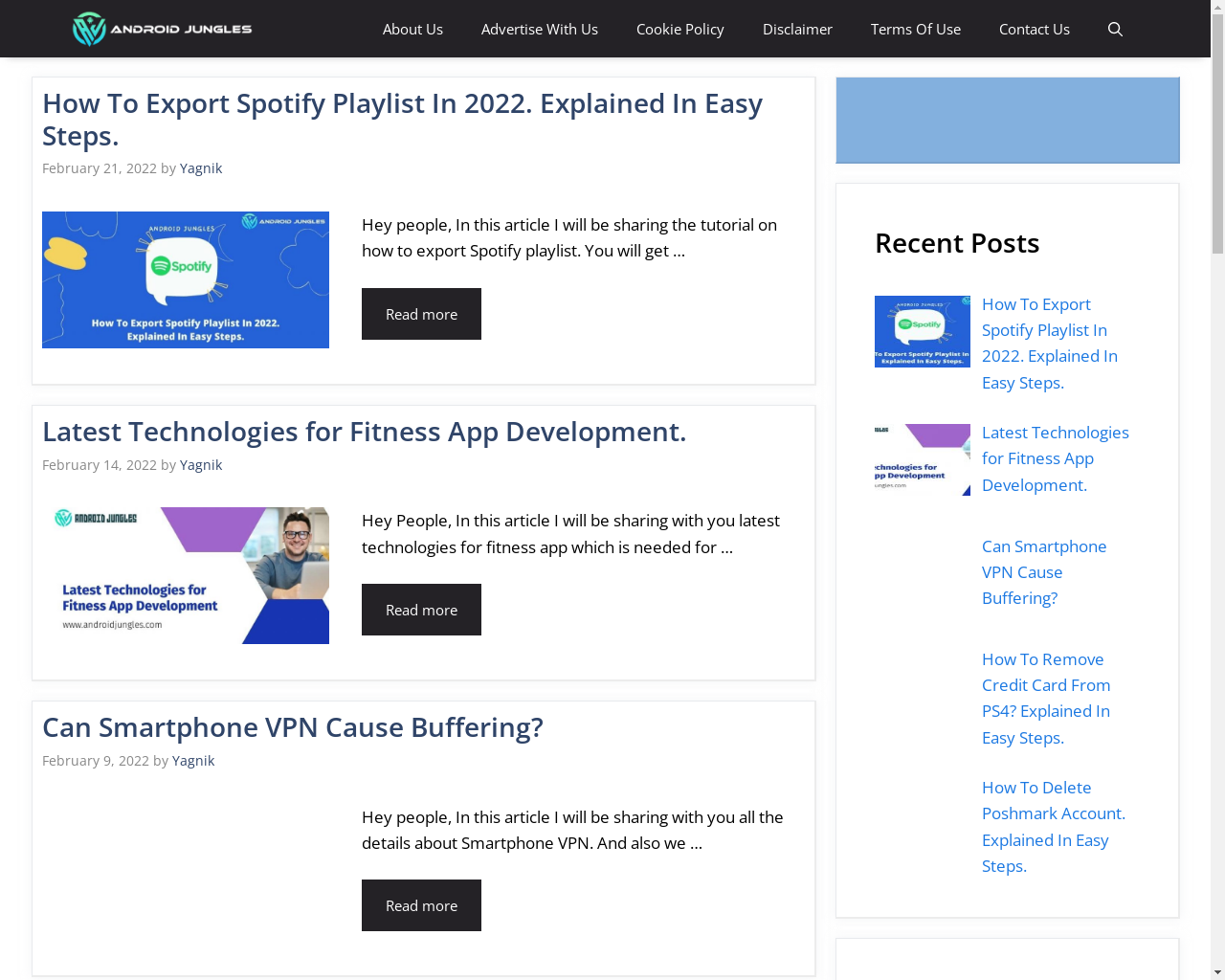Open the search icon in header
This screenshot has width=1225, height=980.
click(1115, 29)
